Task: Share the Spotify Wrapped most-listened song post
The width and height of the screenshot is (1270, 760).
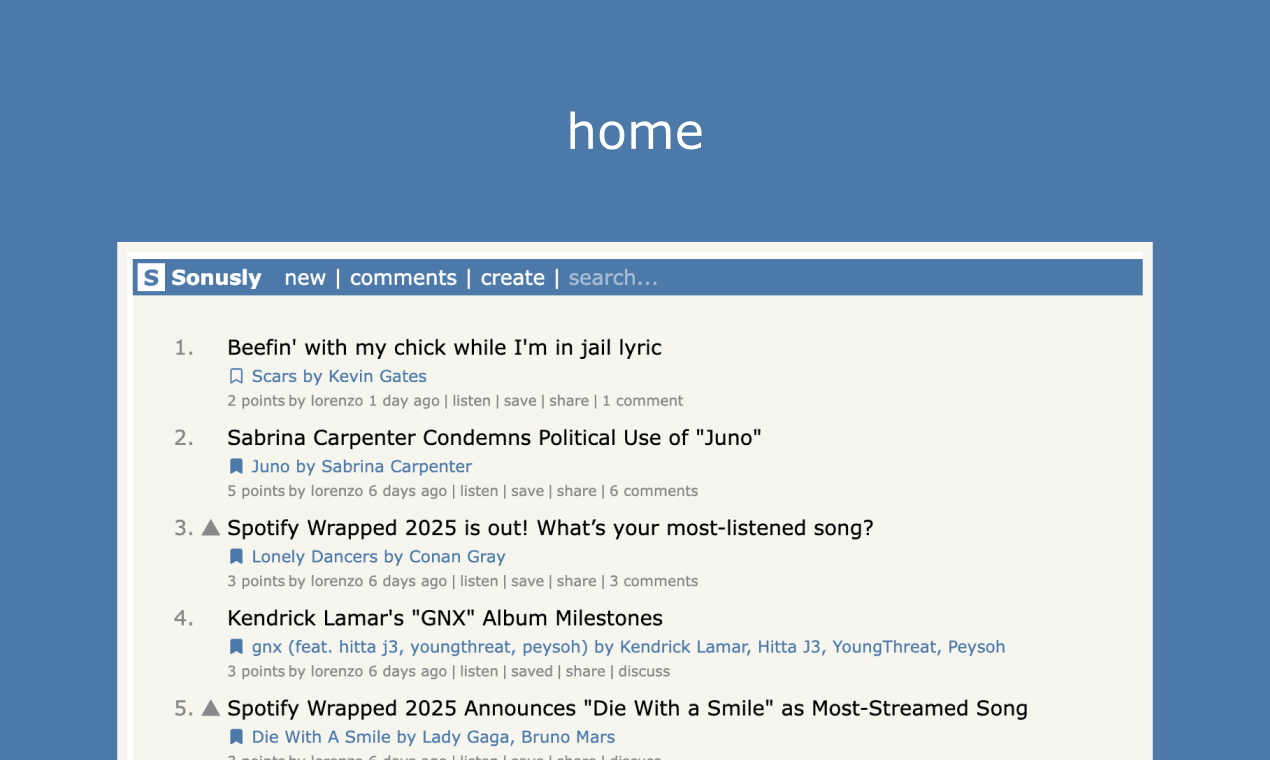Action: tap(576, 580)
